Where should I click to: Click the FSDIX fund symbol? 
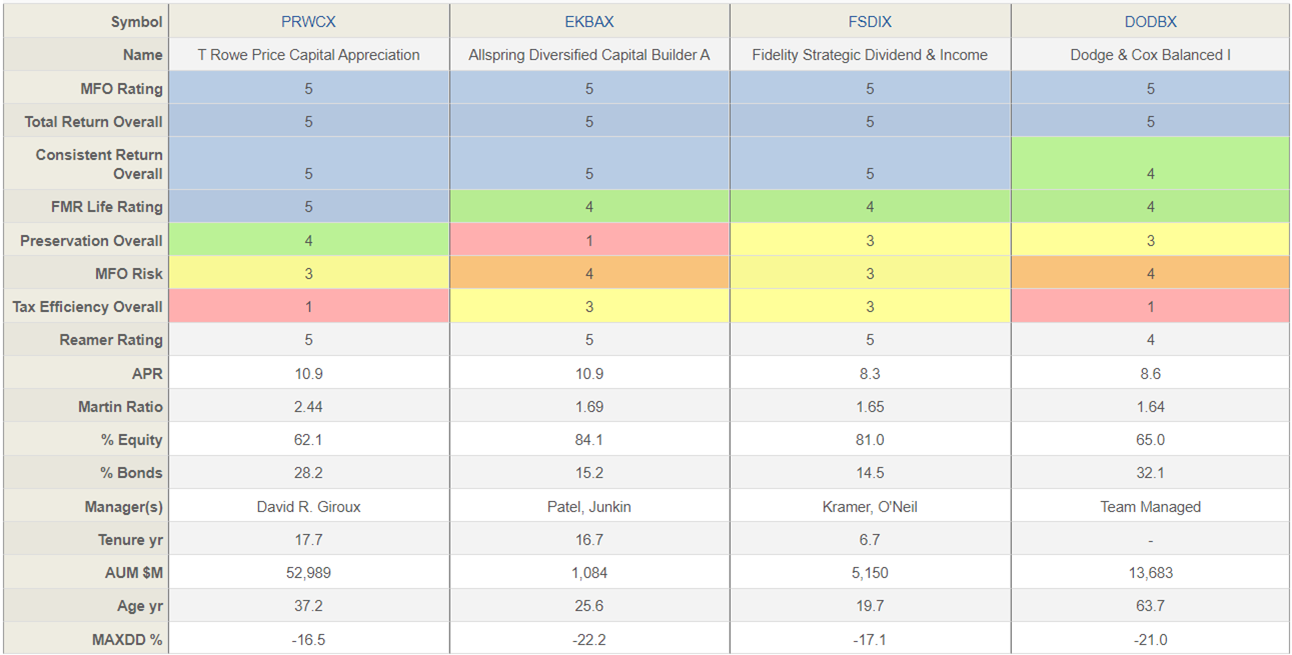[869, 22]
